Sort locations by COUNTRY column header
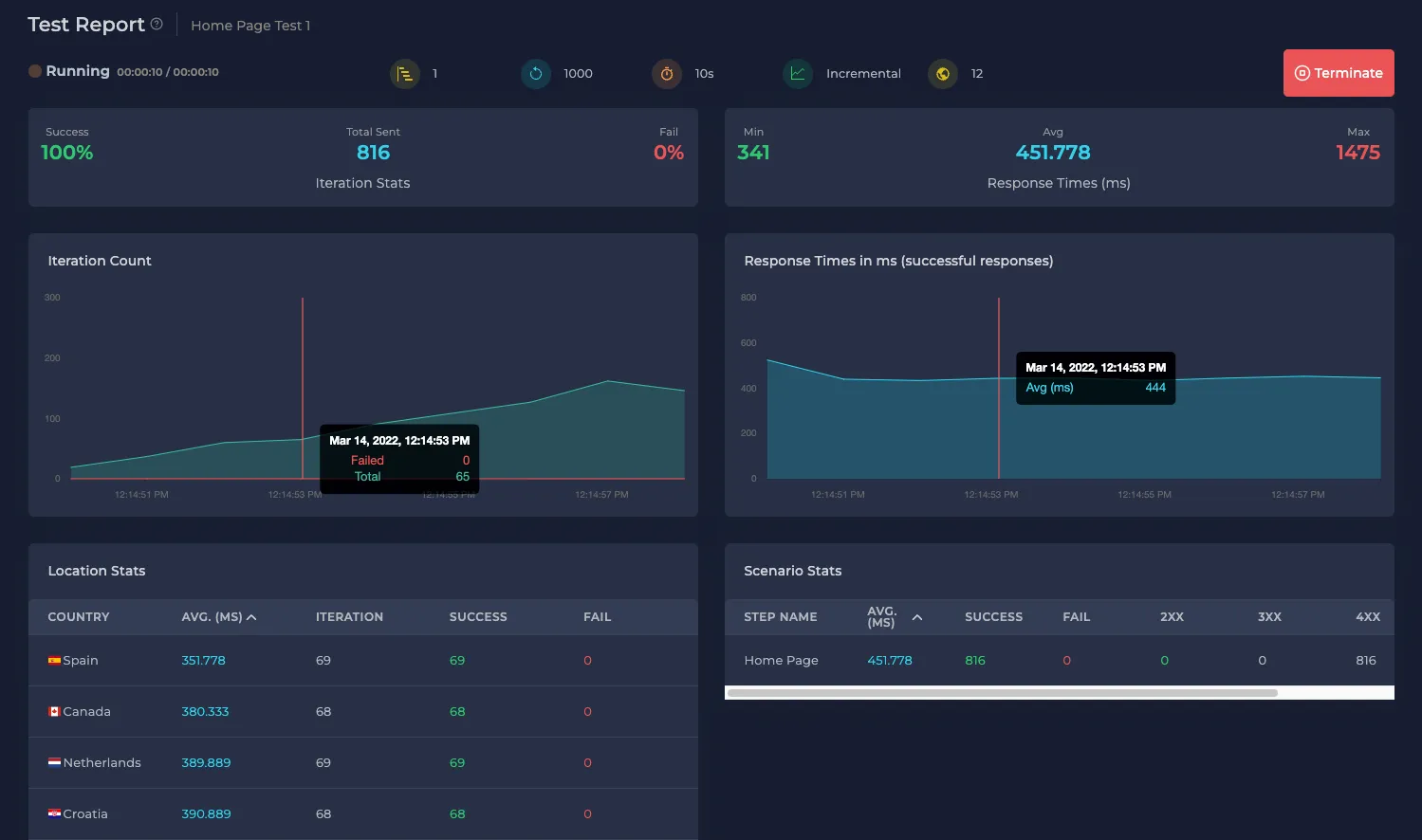Viewport: 1422px width, 840px height. [x=79, y=616]
